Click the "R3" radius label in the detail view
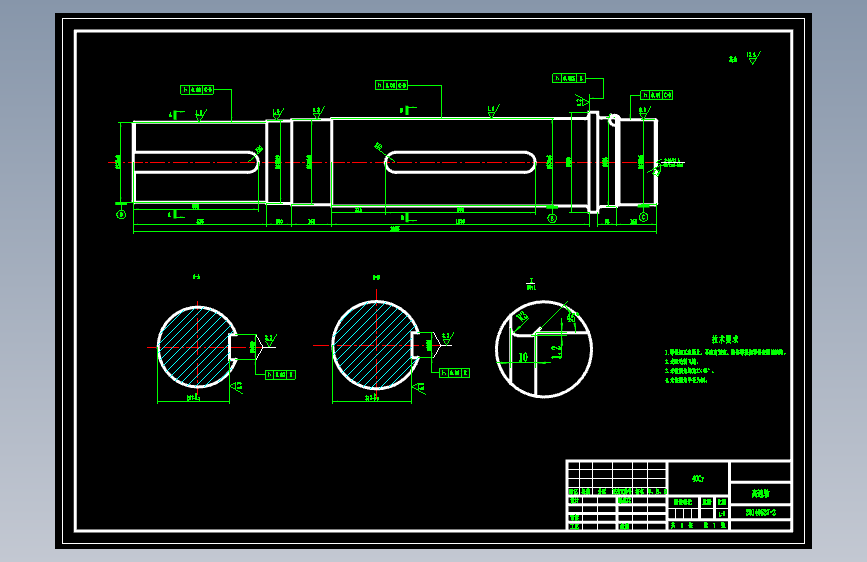Image resolution: width=867 pixels, height=562 pixels. pyautogui.click(x=521, y=318)
